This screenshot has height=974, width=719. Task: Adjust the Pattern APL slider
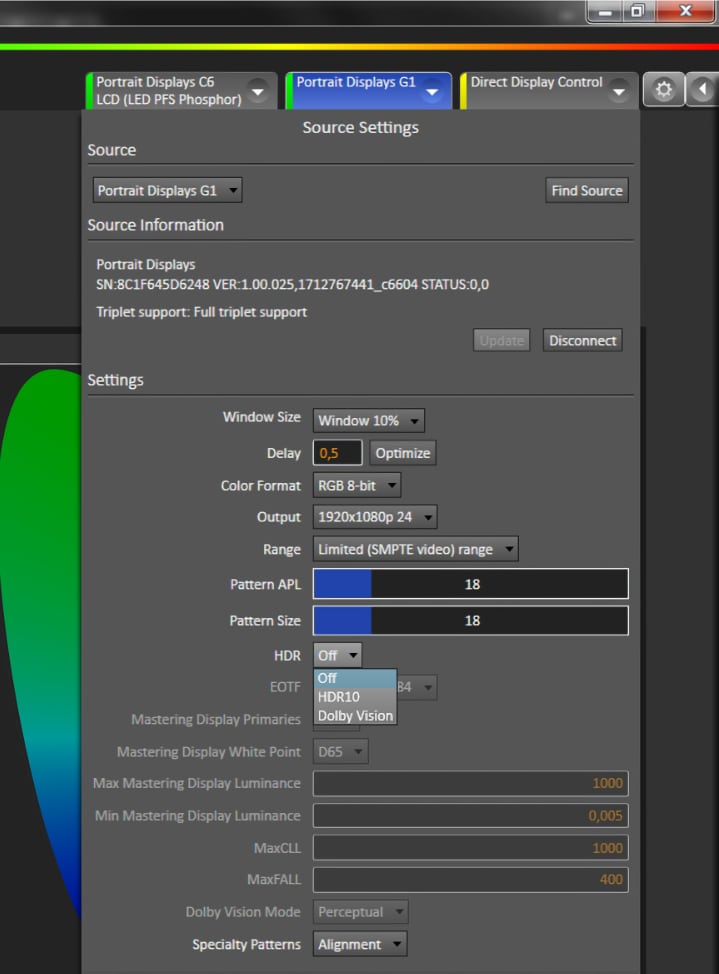470,584
